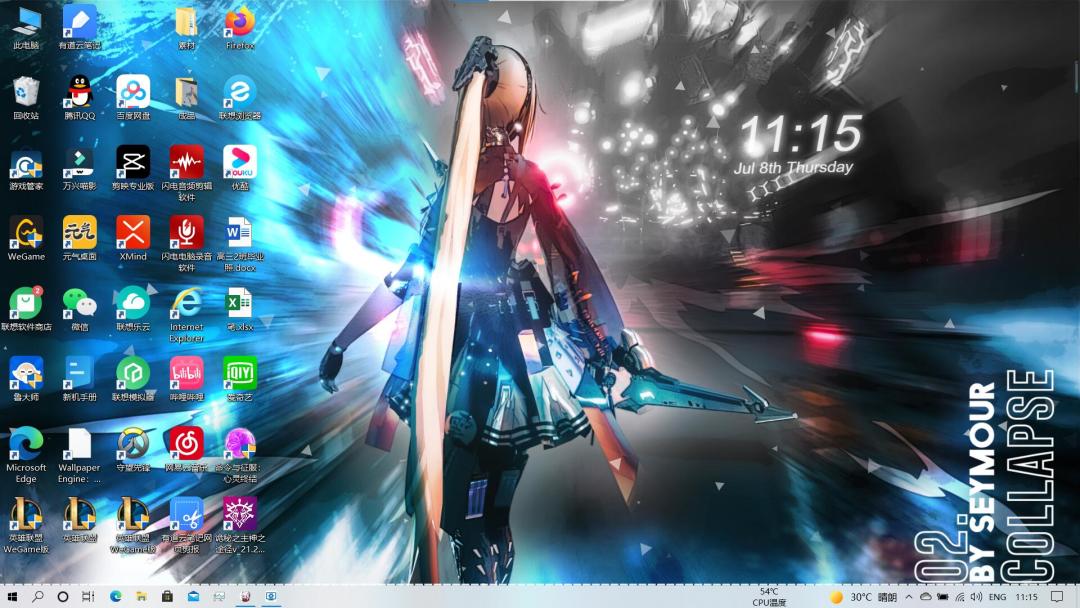The image size is (1080, 608).
Task: Click the 微信 WeChat icon
Action: 79,307
